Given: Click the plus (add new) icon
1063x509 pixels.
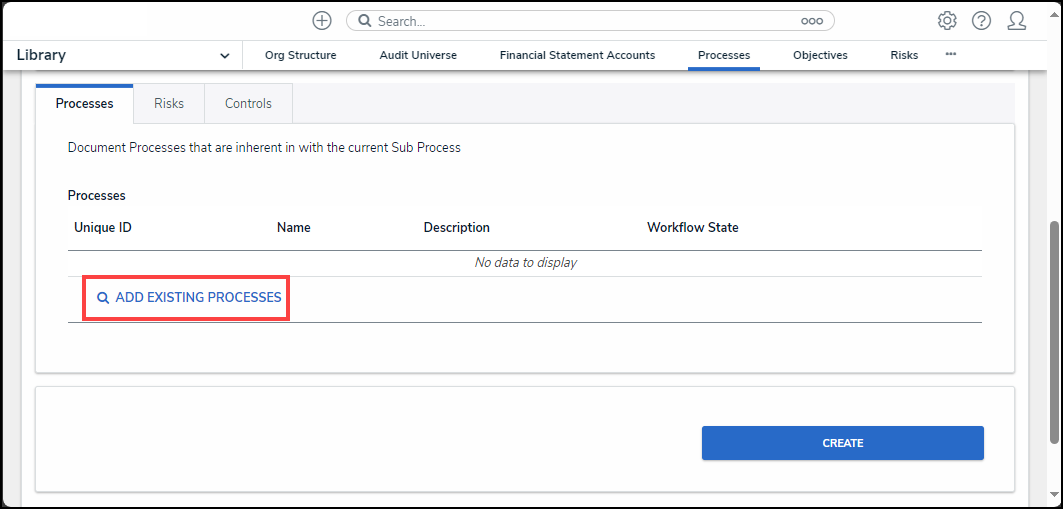Looking at the screenshot, I should [x=322, y=21].
